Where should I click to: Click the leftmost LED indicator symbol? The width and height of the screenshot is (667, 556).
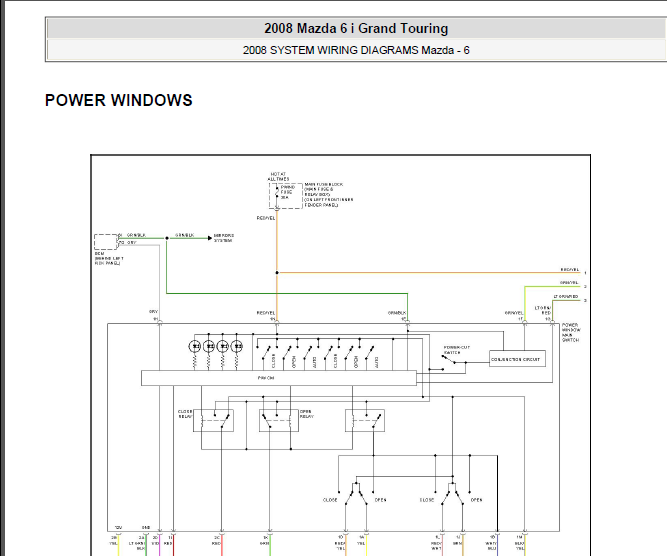pos(195,347)
